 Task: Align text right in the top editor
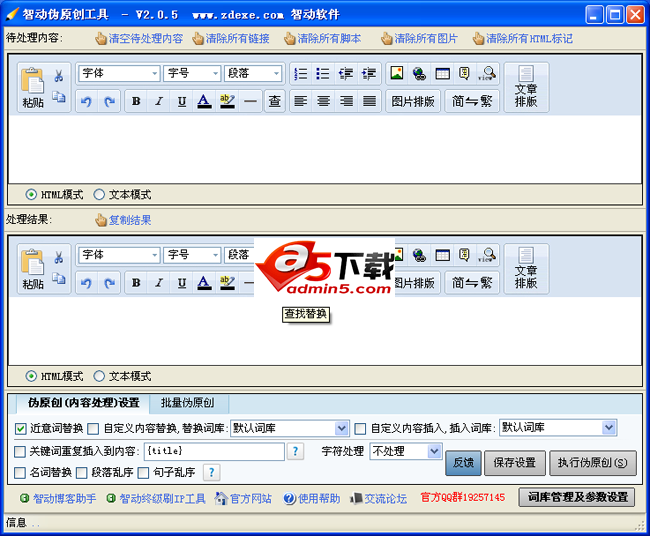point(346,101)
